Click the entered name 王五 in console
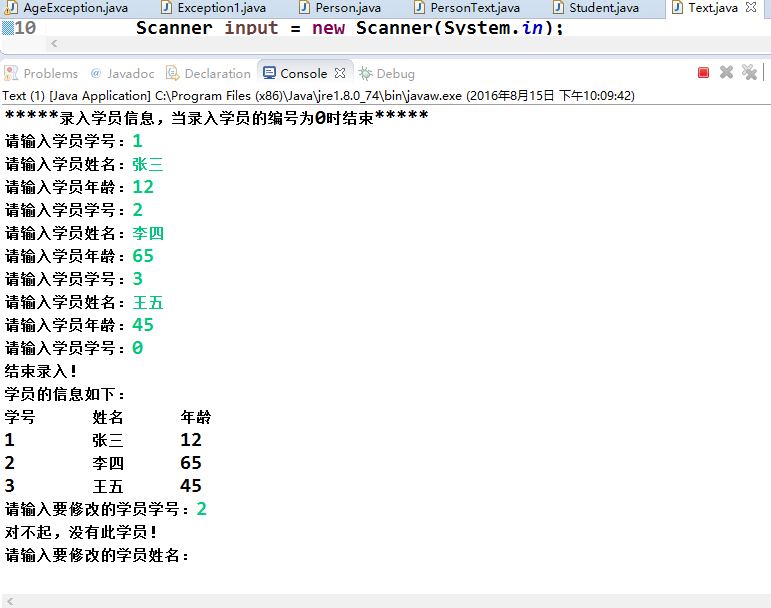Viewport: 771px width, 608px height. [148, 302]
